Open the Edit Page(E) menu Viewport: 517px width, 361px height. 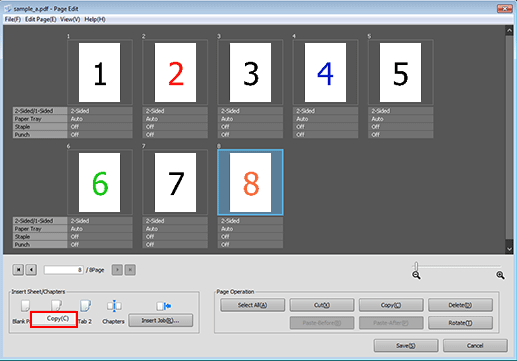pos(41,19)
